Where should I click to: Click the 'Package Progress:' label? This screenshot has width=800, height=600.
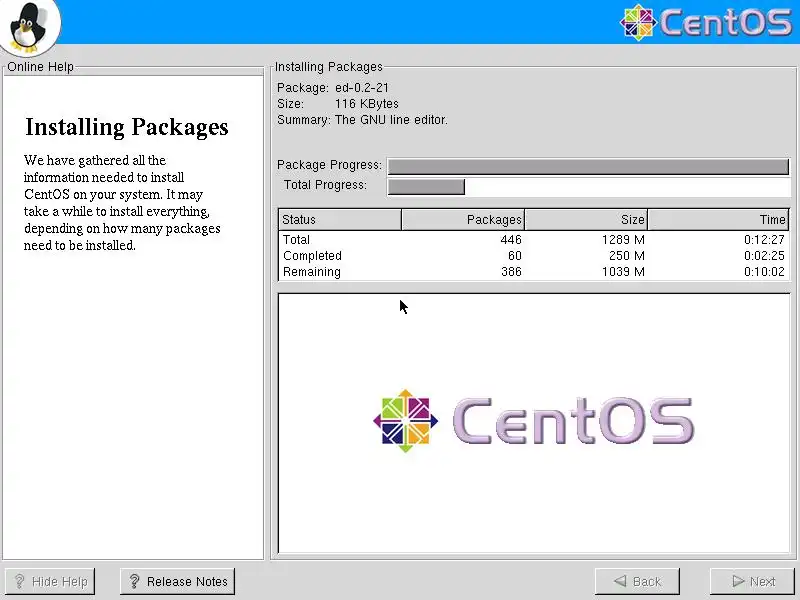329,165
